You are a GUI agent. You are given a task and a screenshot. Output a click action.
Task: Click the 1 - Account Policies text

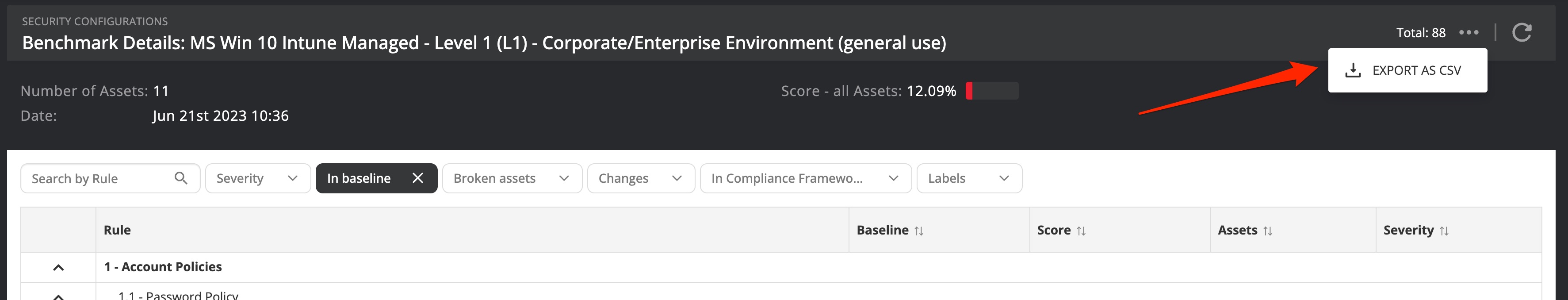(163, 266)
